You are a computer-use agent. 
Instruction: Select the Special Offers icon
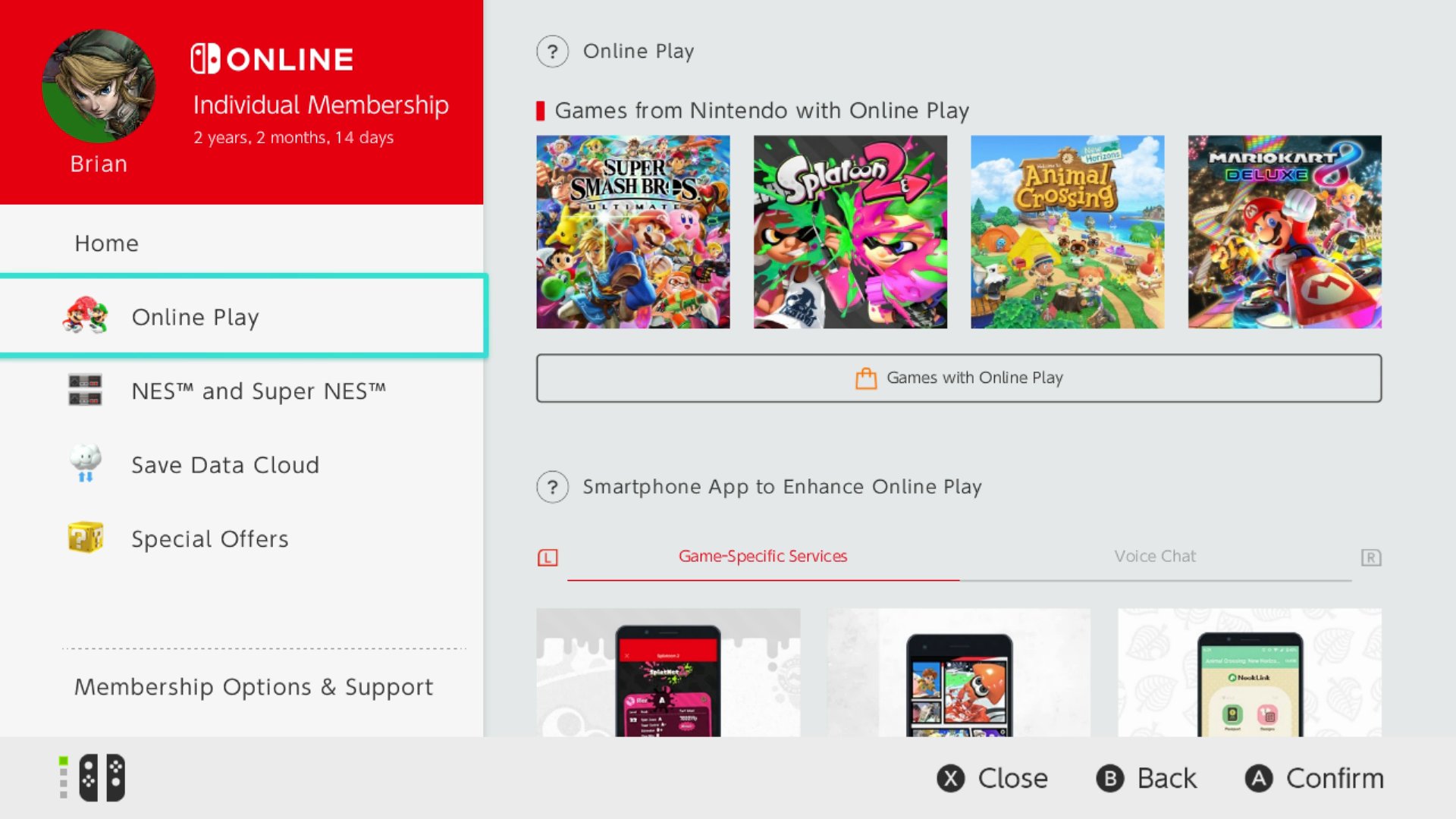(84, 538)
